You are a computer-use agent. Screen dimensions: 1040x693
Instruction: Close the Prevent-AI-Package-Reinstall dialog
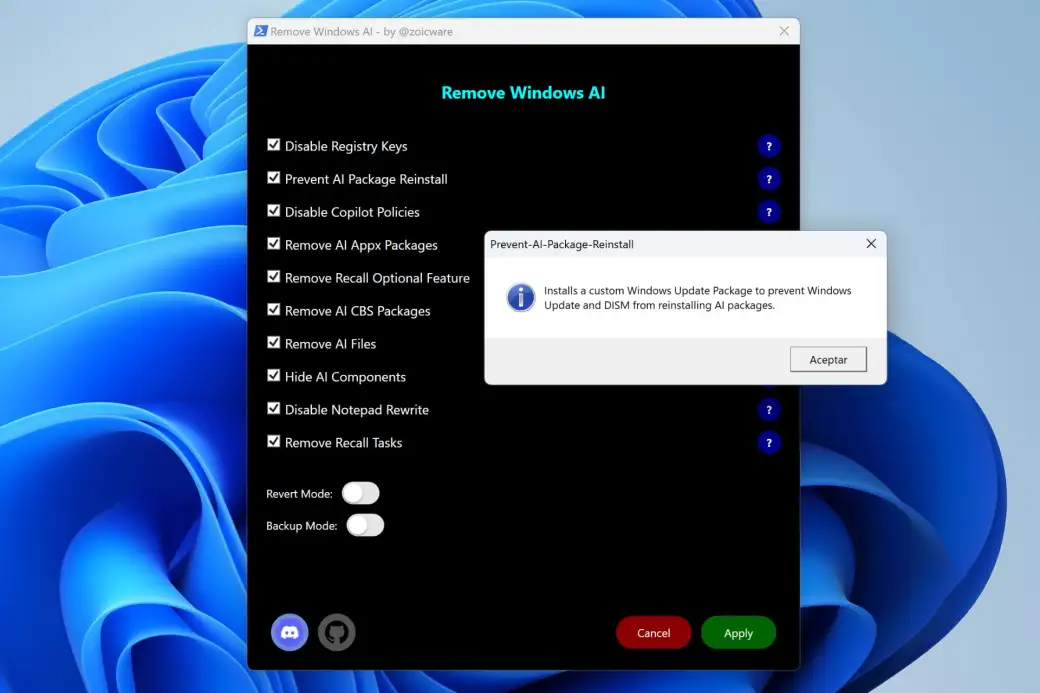pos(870,243)
